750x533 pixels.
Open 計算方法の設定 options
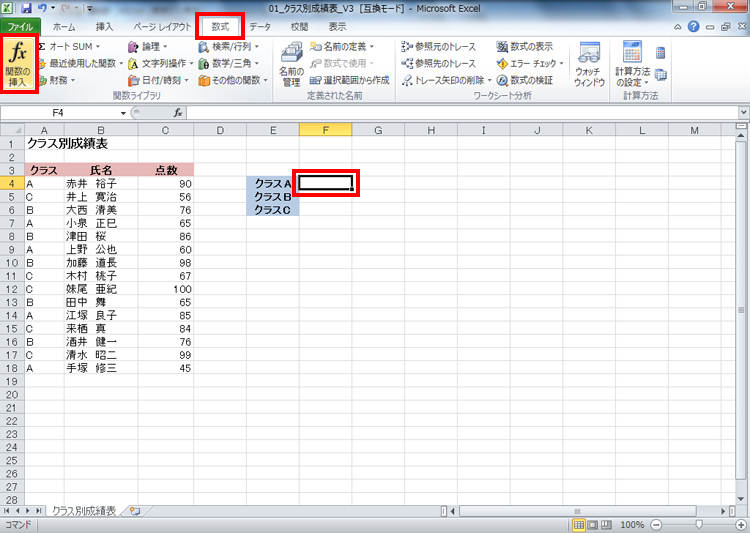[632, 64]
